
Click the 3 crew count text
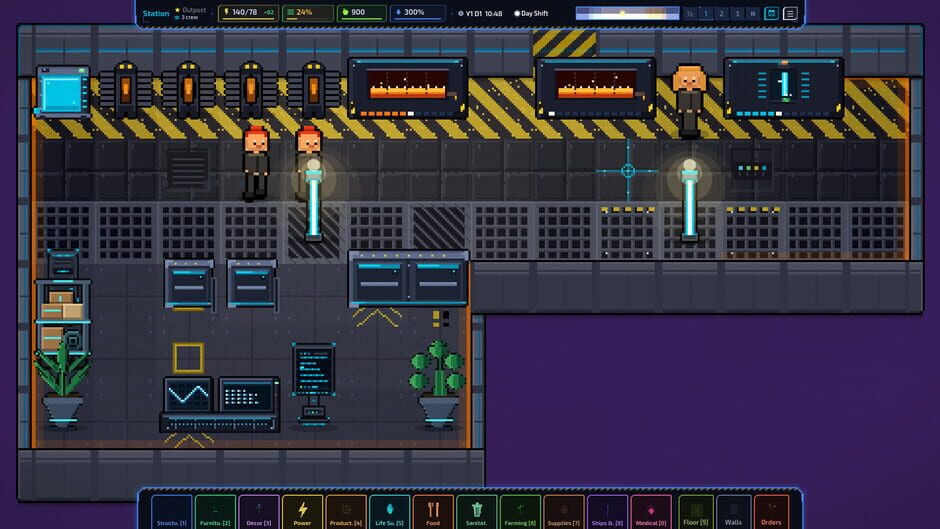coord(187,17)
